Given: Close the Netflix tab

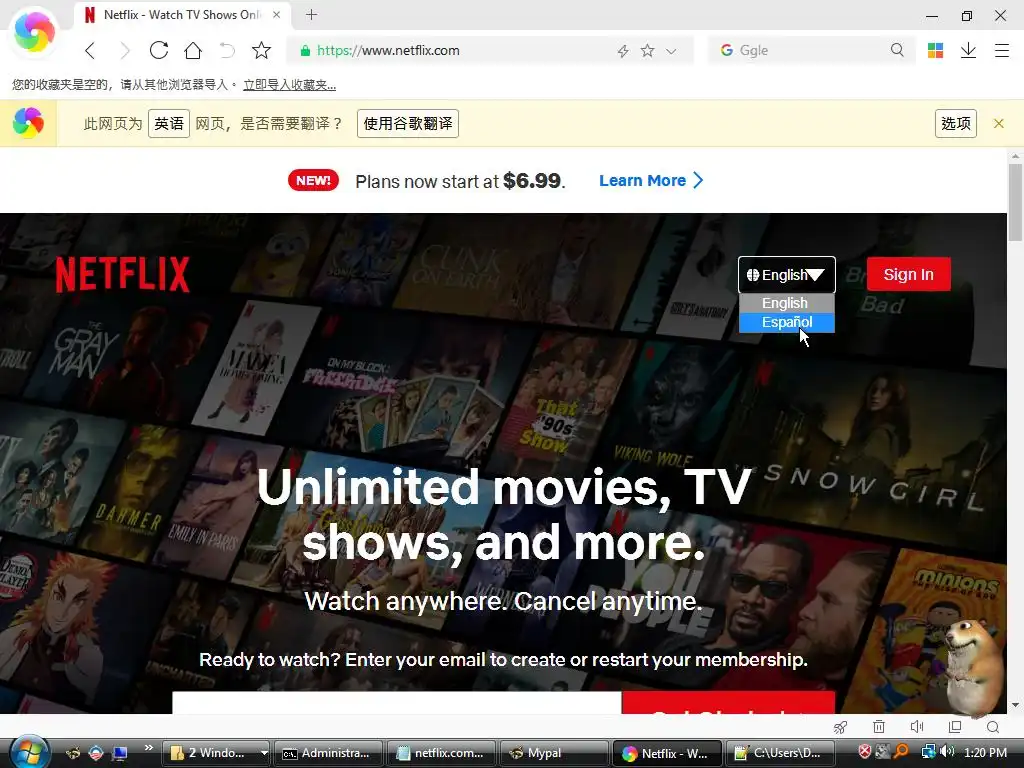Looking at the screenshot, I should 276,14.
